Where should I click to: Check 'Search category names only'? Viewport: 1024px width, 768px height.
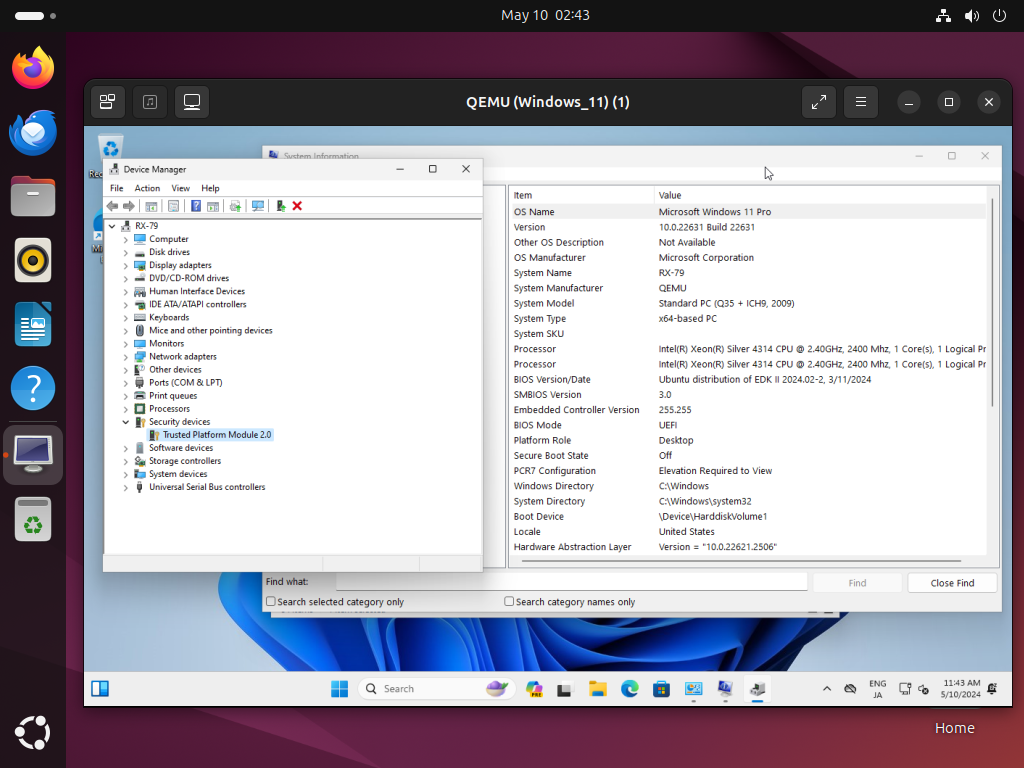509,601
